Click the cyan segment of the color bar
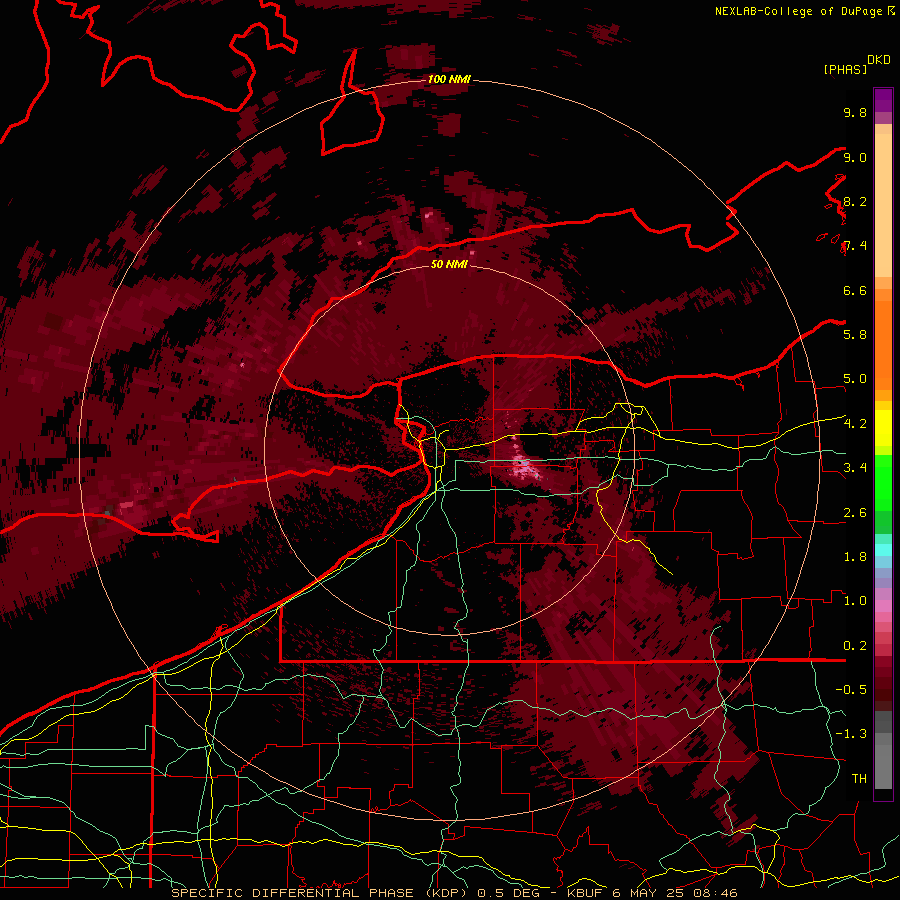The image size is (900, 900). pyautogui.click(x=883, y=549)
